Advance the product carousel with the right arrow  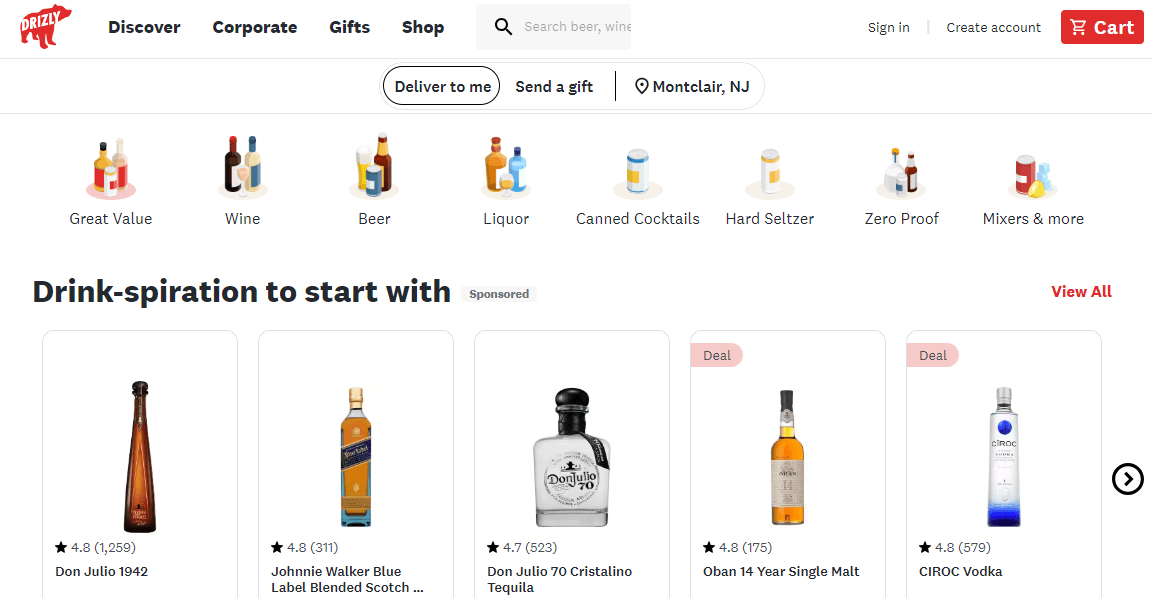(1128, 479)
